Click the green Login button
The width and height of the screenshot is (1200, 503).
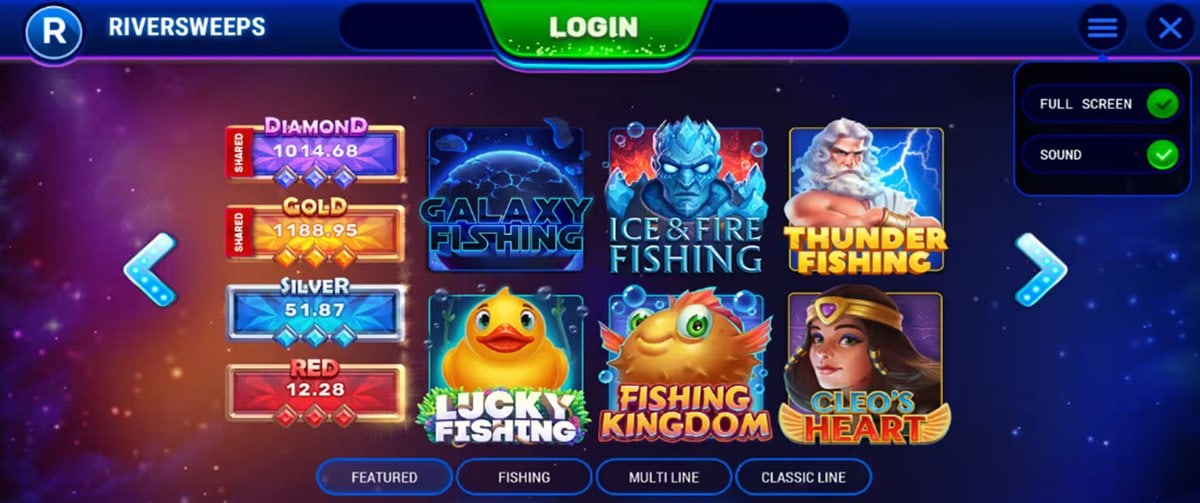coord(594,27)
